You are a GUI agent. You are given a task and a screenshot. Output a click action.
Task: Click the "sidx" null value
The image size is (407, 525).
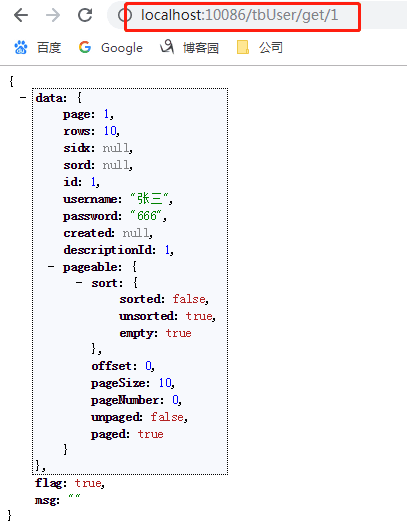115,148
